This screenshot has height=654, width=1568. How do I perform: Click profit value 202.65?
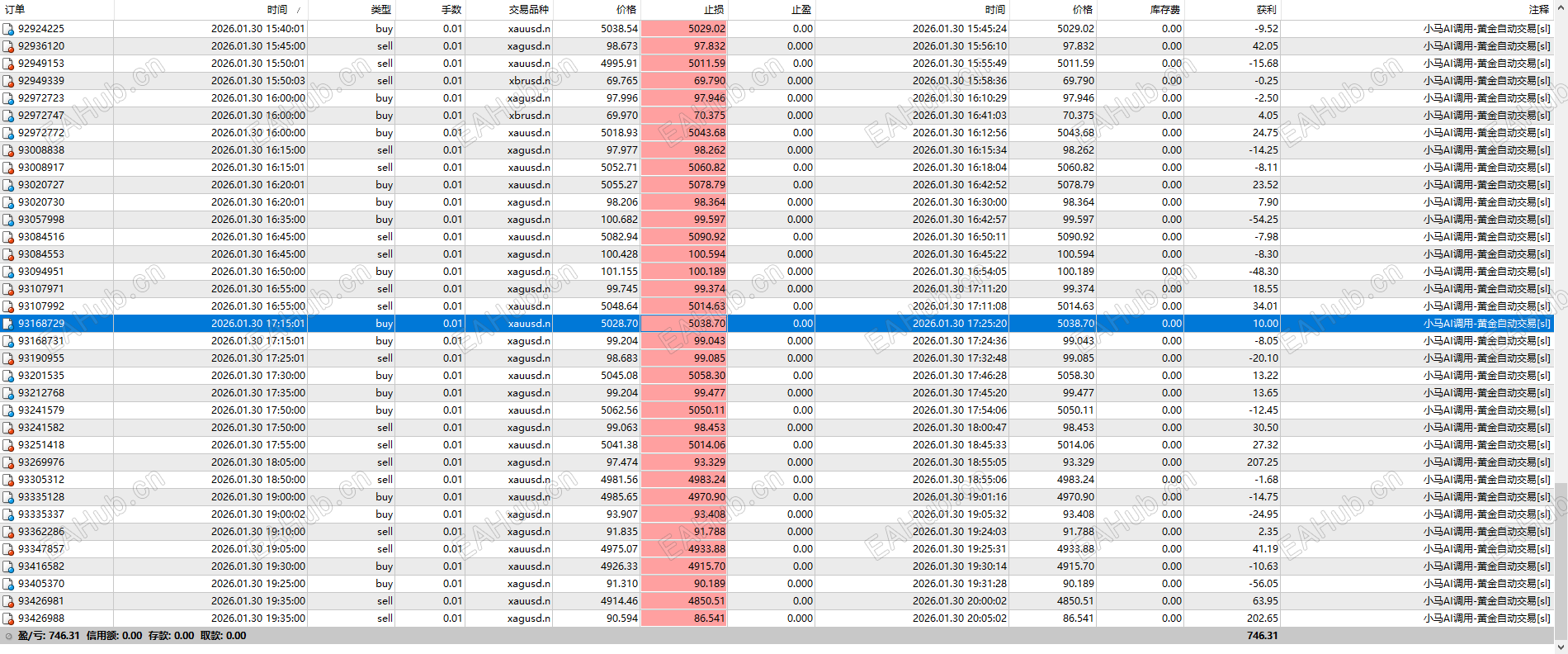1263,618
